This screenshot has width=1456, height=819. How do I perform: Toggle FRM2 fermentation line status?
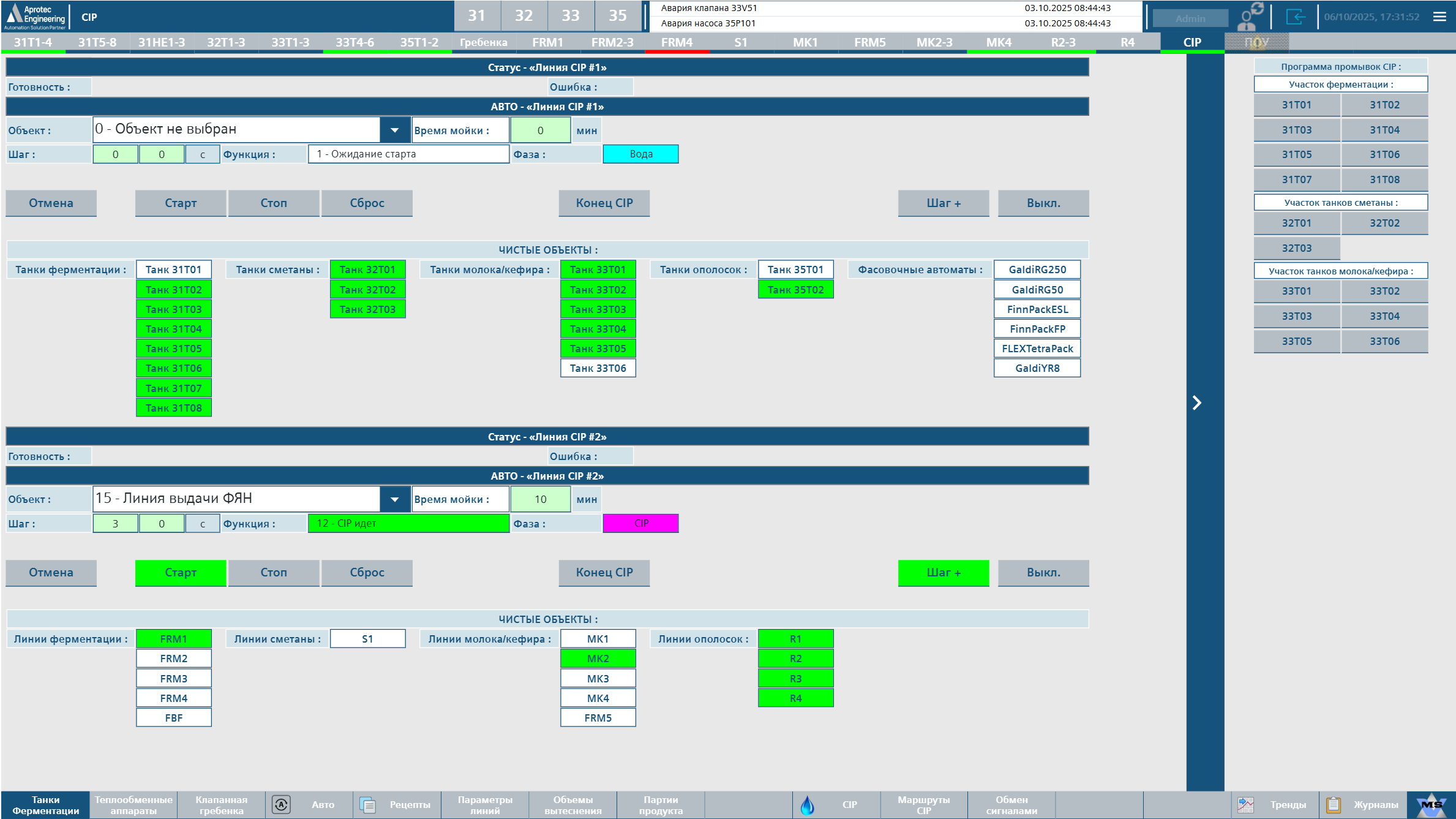pyautogui.click(x=173, y=658)
